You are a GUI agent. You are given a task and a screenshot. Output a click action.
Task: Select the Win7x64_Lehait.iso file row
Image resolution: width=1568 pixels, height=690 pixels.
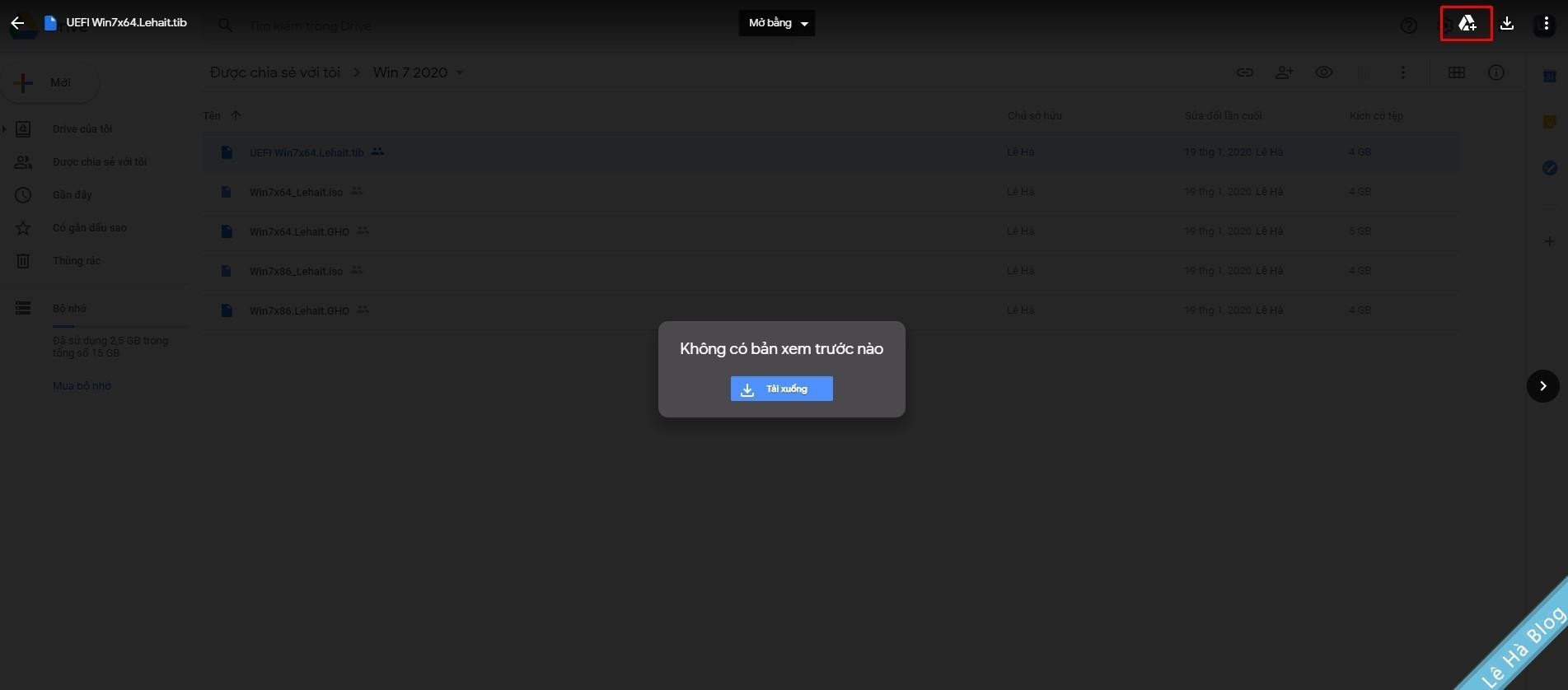(x=297, y=192)
